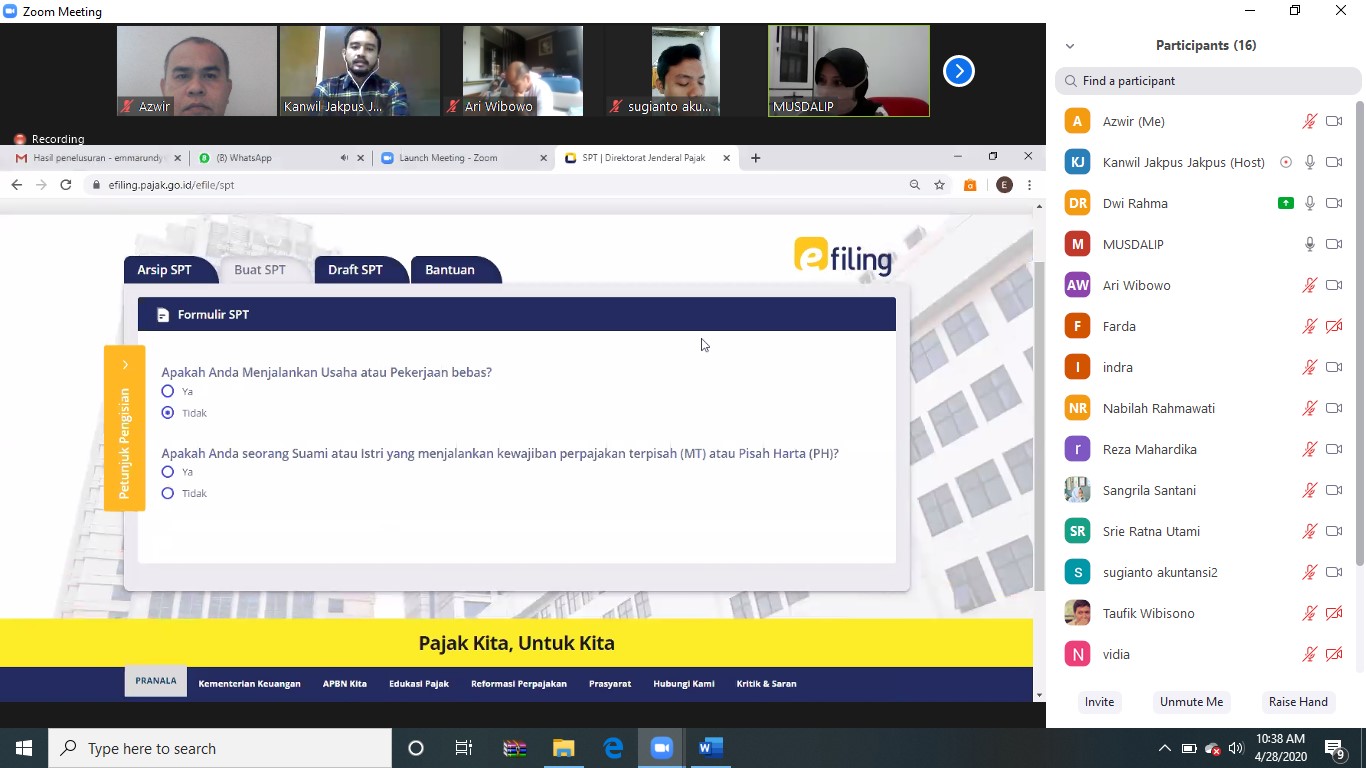The height and width of the screenshot is (768, 1366).
Task: Click Dwi Rahma's microphone icon
Action: point(1309,203)
